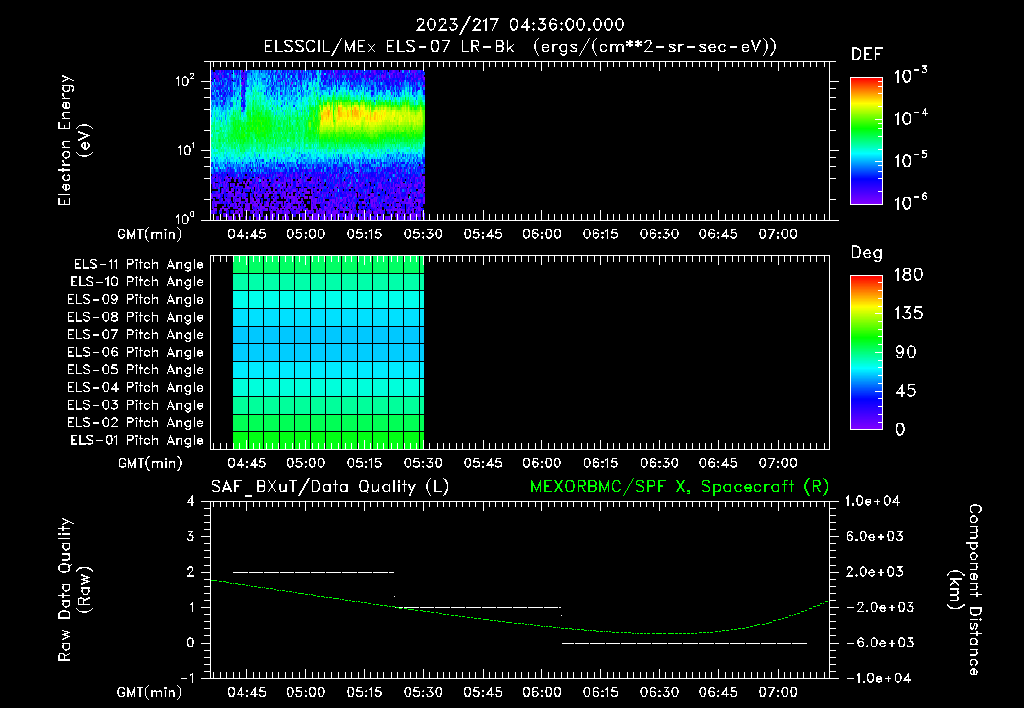Image resolution: width=1024 pixels, height=708 pixels.
Task: Click the SAF_BXuT/Data Quality (L) legend title
Action: (x=330, y=487)
